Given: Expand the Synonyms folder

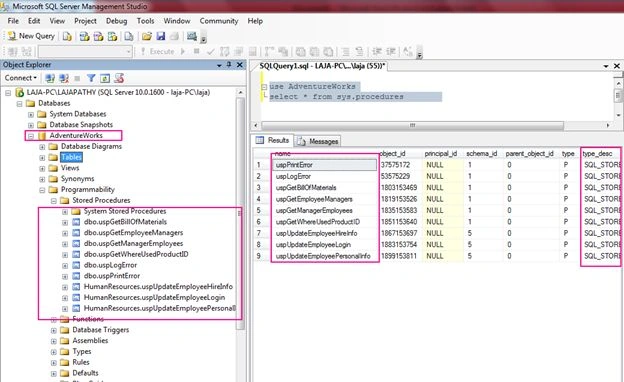Looking at the screenshot, I should pos(42,179).
